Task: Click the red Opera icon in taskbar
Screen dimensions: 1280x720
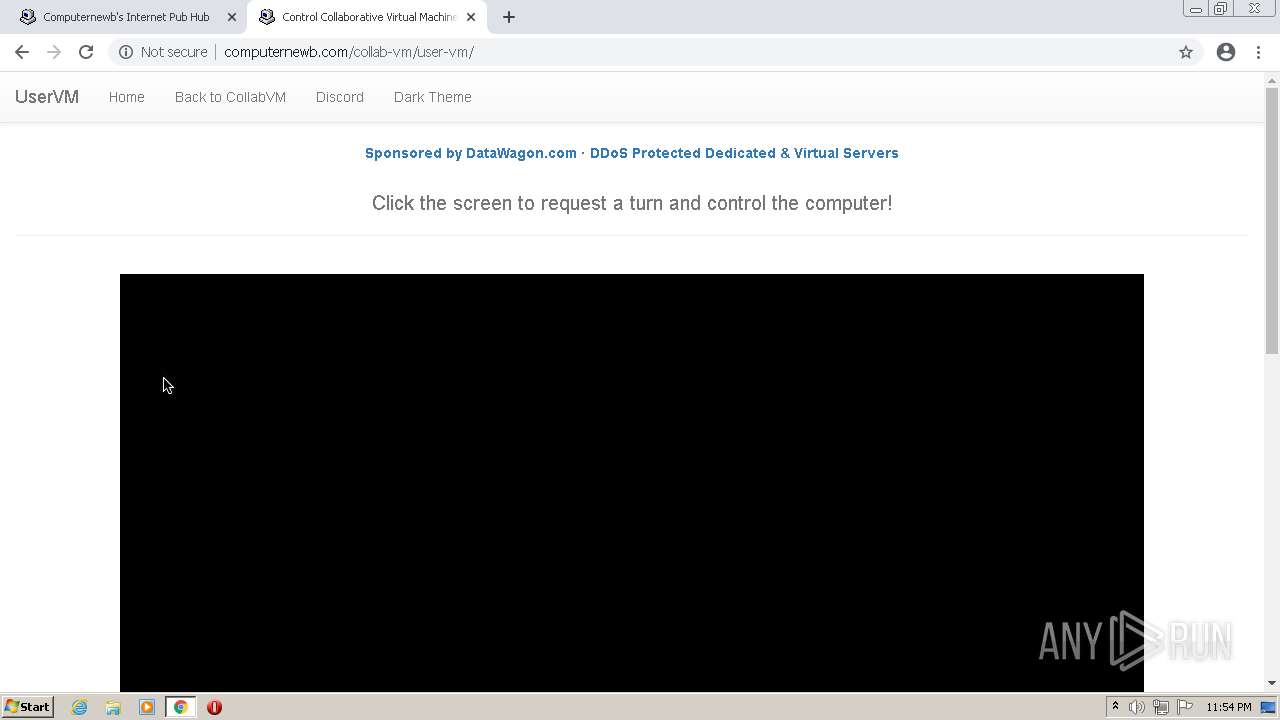Action: (214, 707)
